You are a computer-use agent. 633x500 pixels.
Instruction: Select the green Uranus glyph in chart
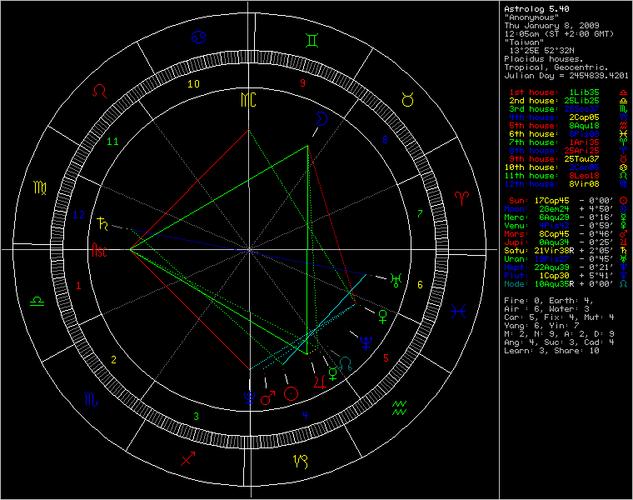[x=396, y=280]
